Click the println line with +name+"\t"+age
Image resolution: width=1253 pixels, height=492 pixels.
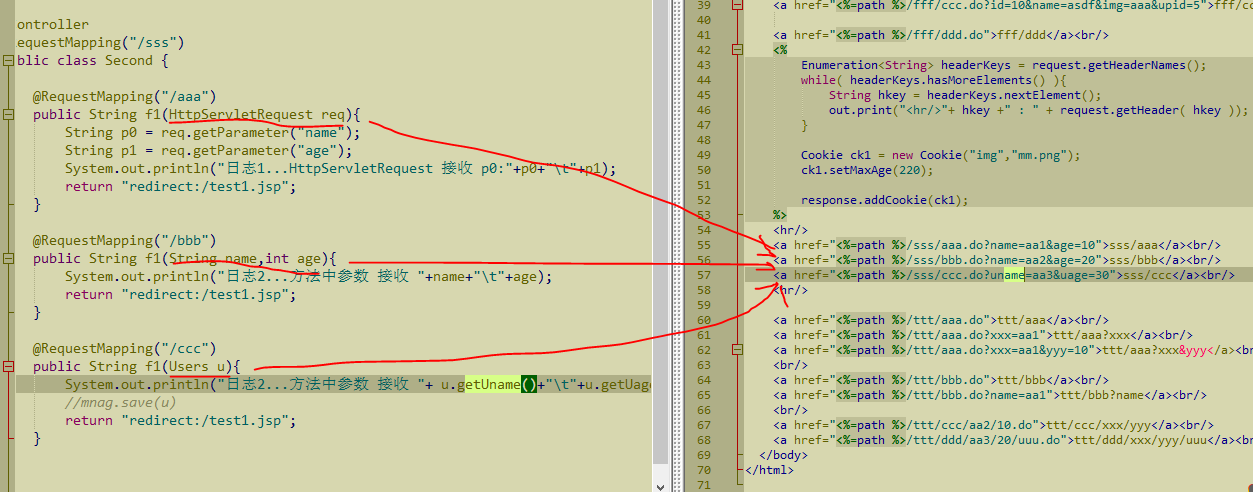(x=308, y=277)
